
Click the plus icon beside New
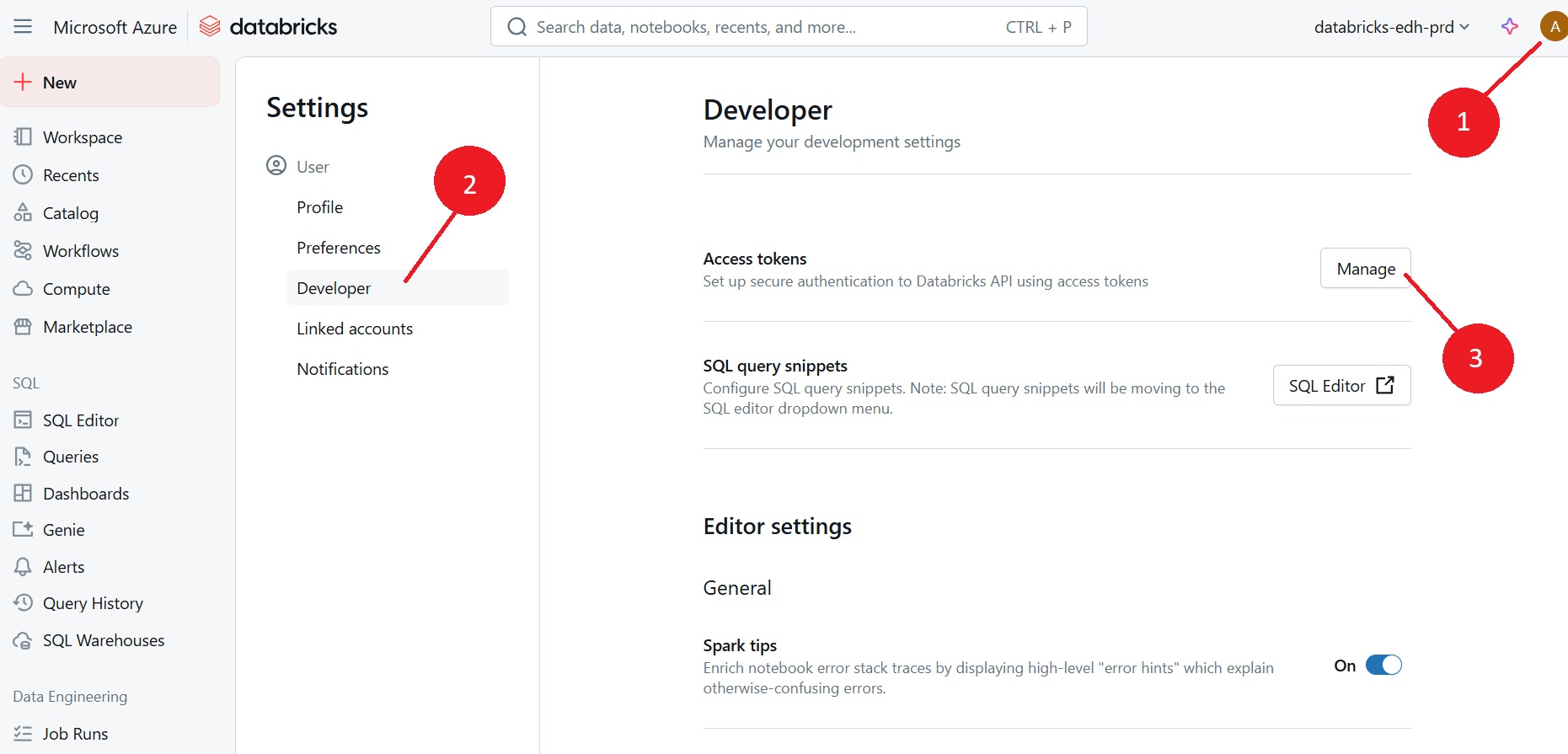pyautogui.click(x=23, y=83)
